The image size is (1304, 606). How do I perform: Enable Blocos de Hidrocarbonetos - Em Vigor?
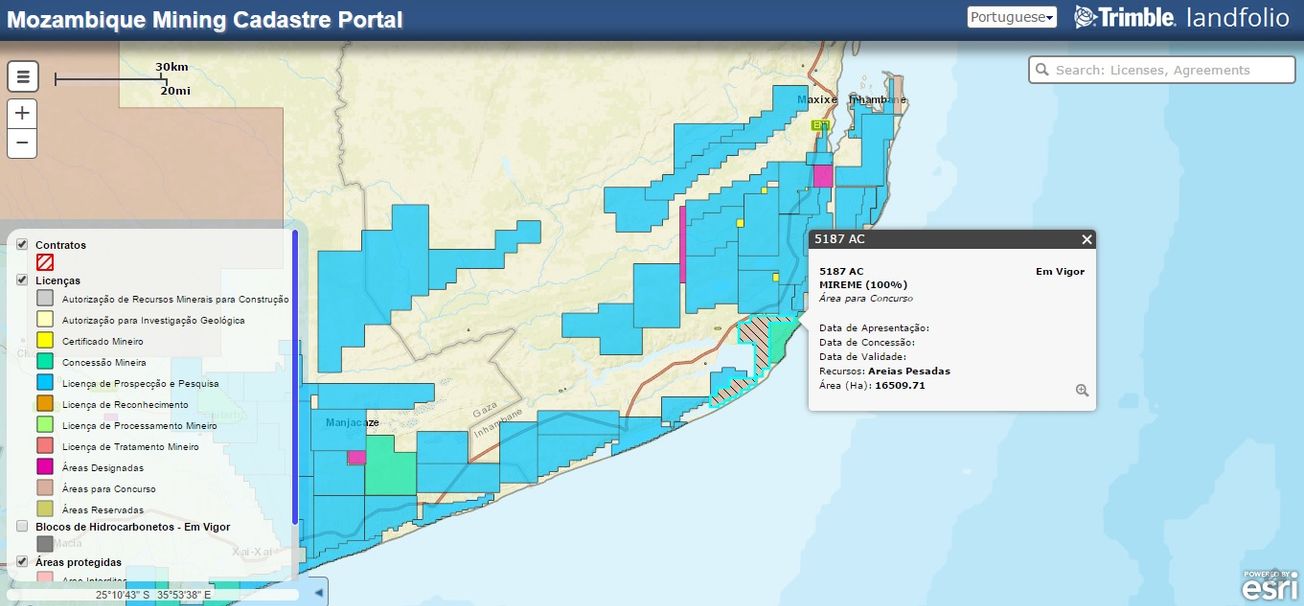[22, 526]
